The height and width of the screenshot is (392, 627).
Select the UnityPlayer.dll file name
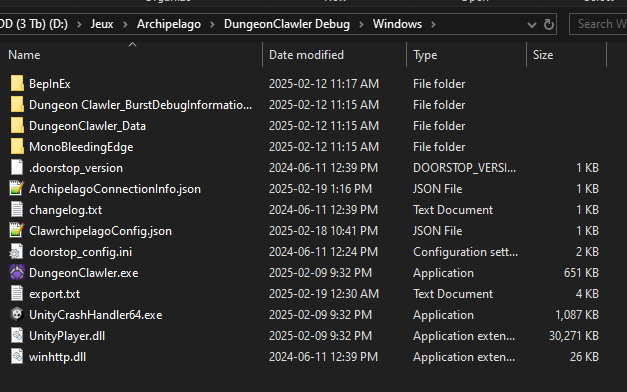[x=67, y=336]
